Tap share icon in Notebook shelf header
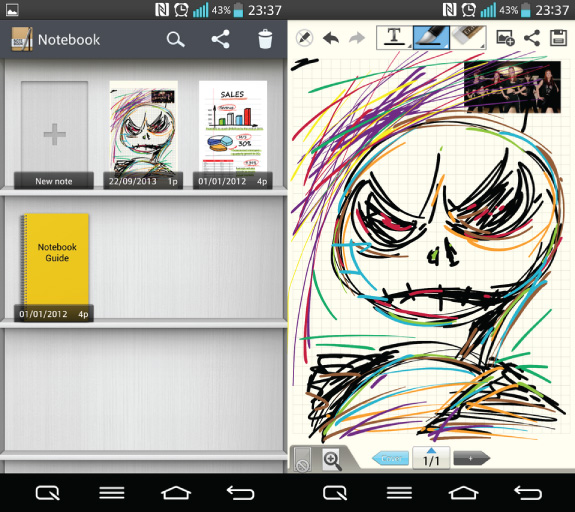The height and width of the screenshot is (512, 575). pyautogui.click(x=220, y=39)
